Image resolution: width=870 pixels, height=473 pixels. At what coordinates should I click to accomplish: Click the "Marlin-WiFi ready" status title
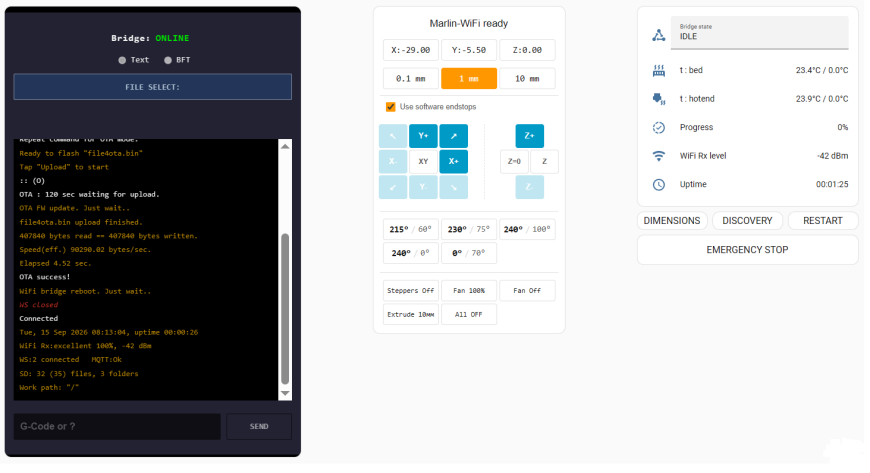[x=469, y=24]
